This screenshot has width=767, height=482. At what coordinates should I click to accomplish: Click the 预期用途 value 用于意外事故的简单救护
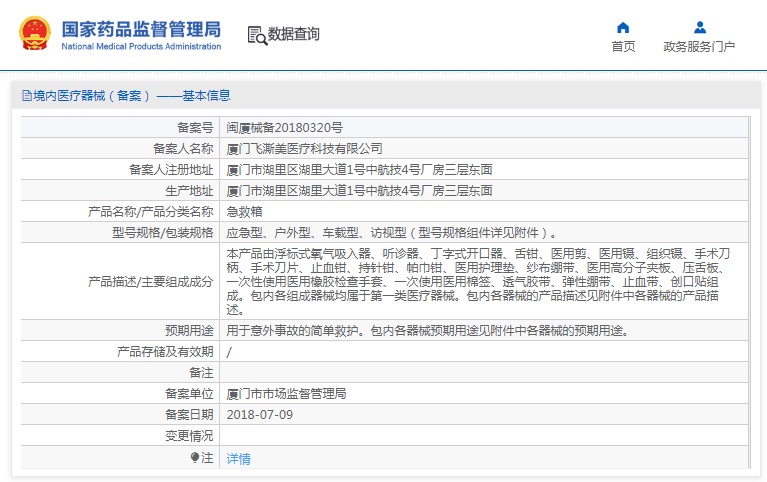pos(428,331)
